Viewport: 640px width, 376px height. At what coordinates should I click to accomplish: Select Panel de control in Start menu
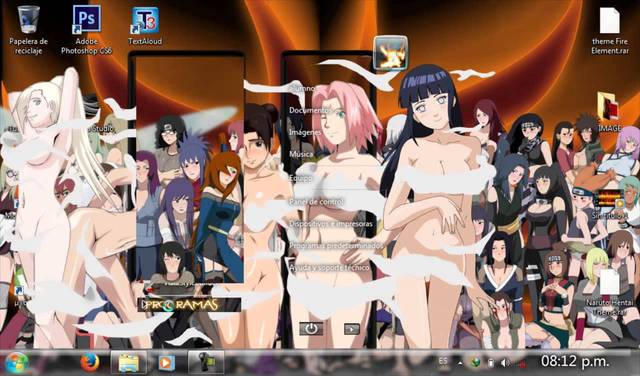click(x=317, y=202)
